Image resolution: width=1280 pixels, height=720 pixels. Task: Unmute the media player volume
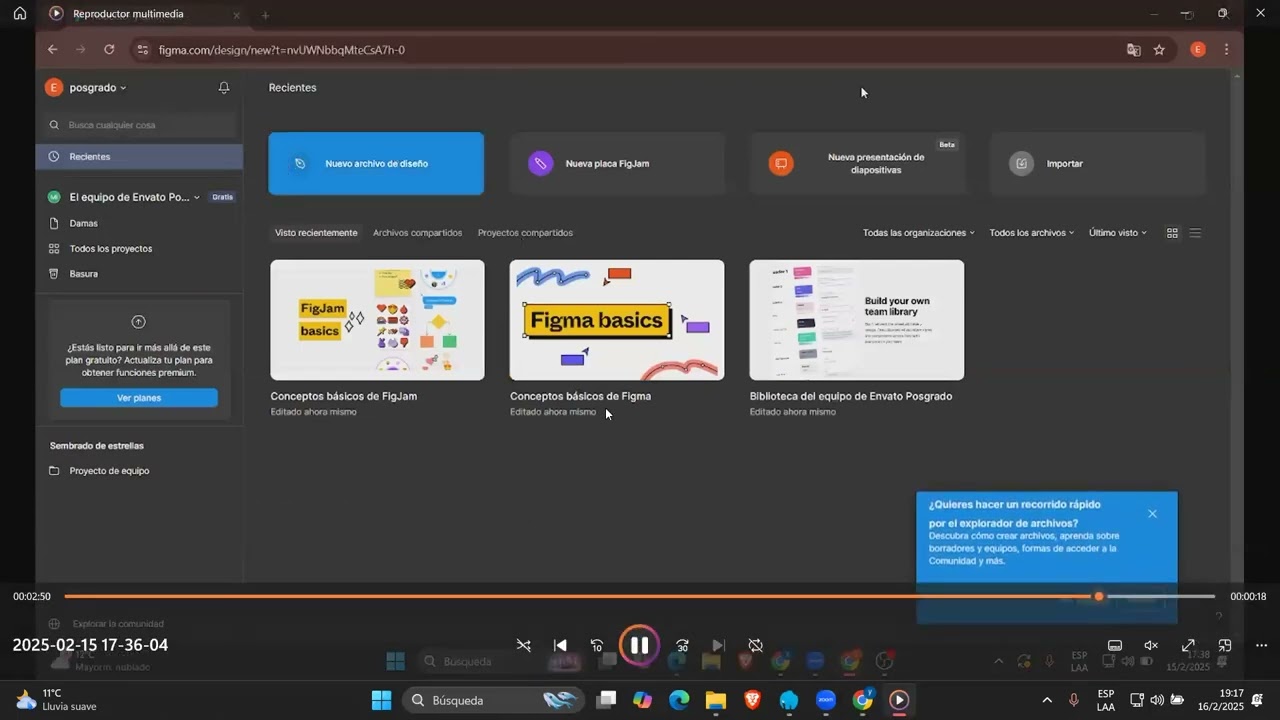pyautogui.click(x=1151, y=646)
